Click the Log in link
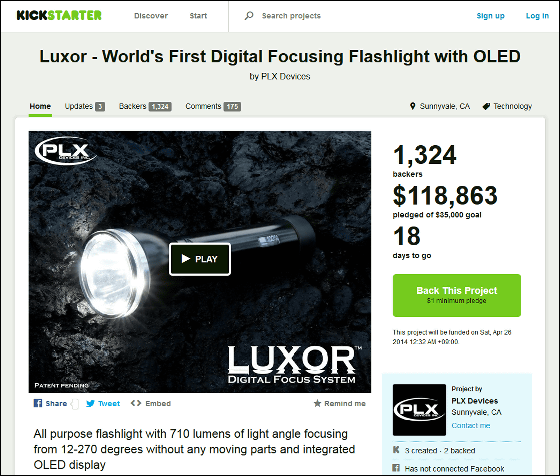 [537, 16]
